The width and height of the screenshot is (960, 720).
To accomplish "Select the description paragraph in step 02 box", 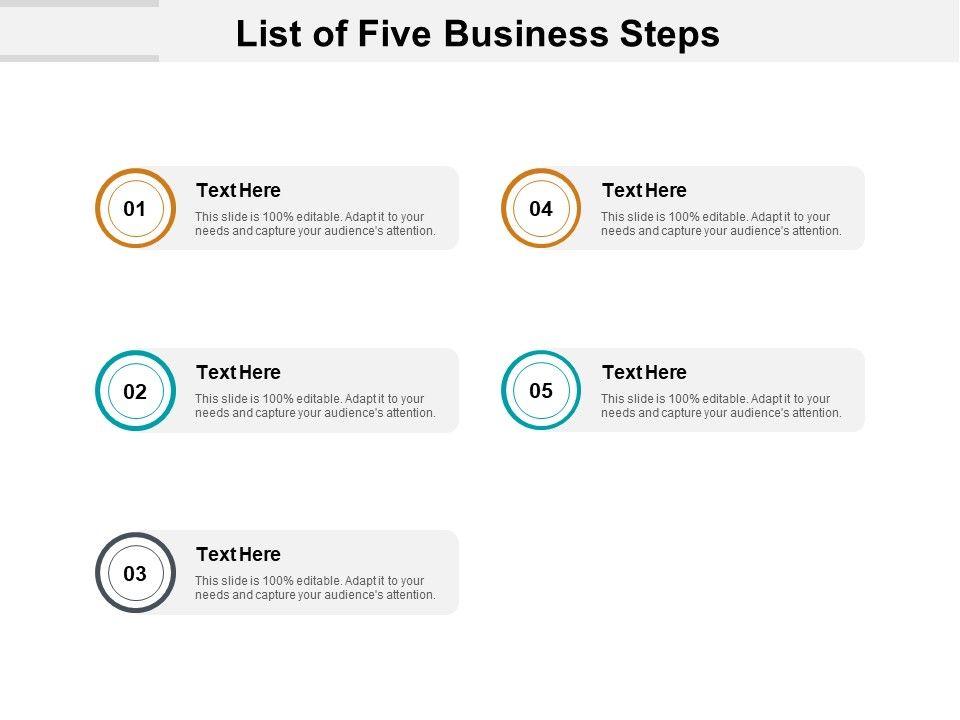I will point(315,406).
